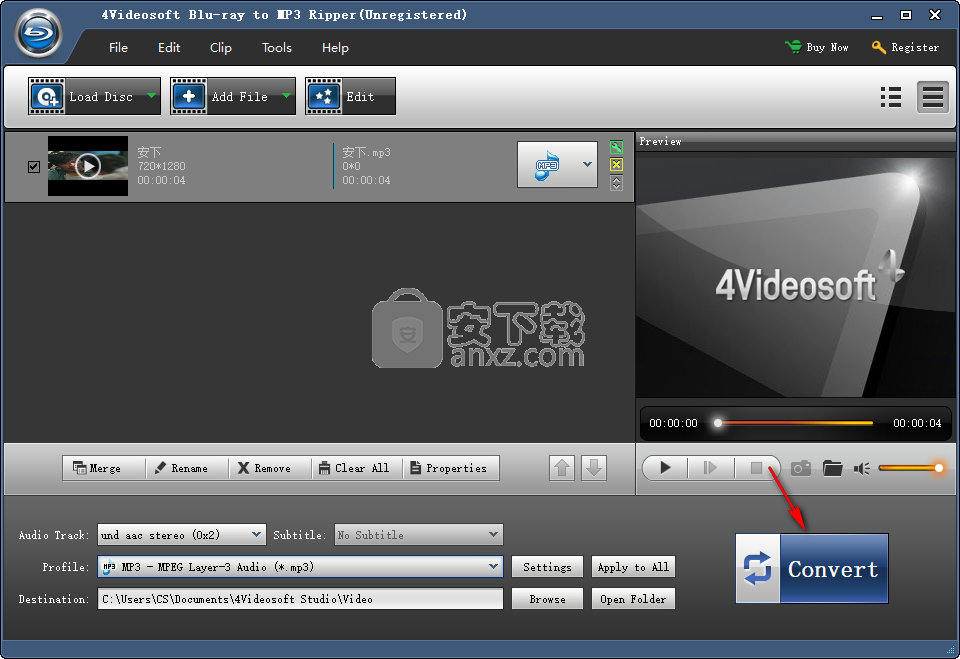Screen dimensions: 960x659
Task: Open the Clip menu
Action: pyautogui.click(x=220, y=48)
